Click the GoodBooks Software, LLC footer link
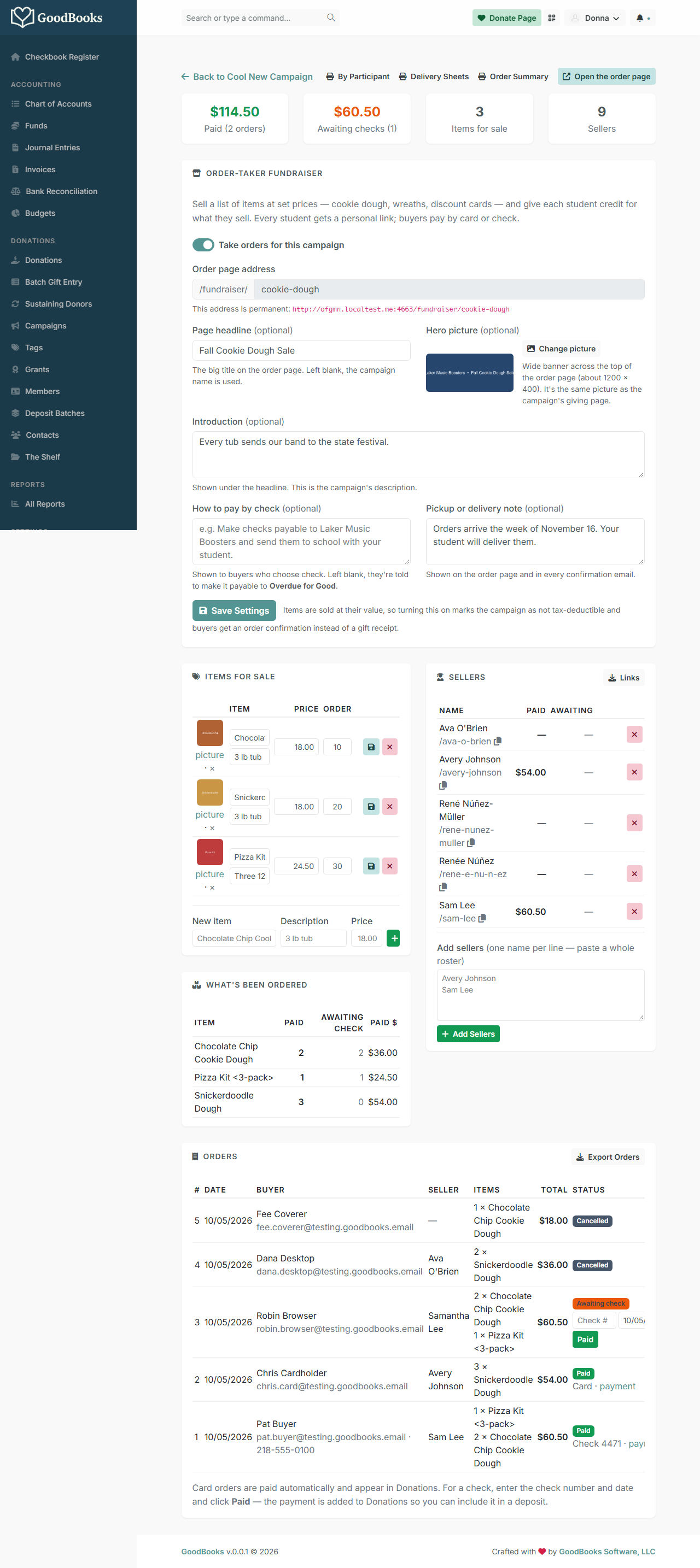 (x=607, y=1552)
